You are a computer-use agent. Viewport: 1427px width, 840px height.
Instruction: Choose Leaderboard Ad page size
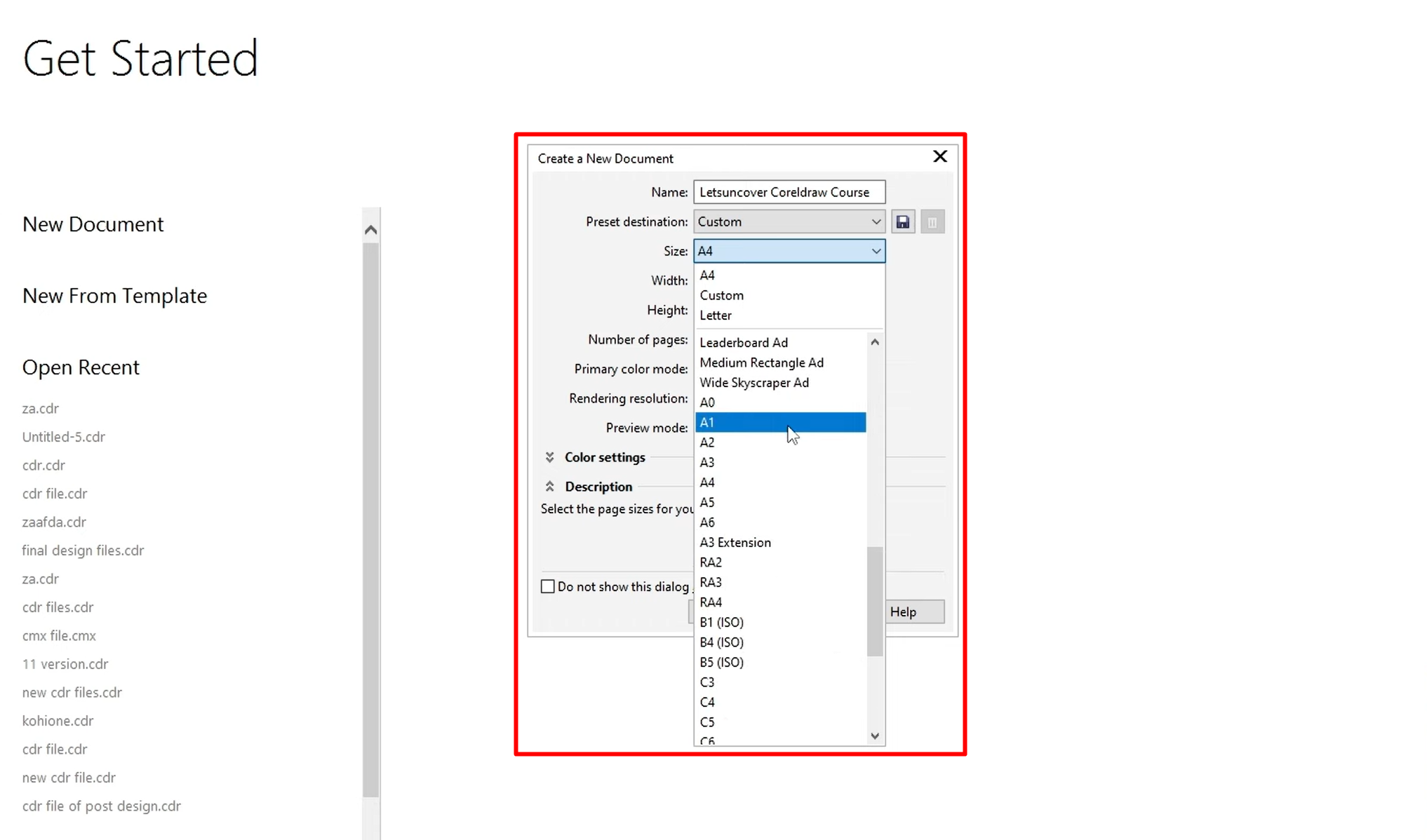pyautogui.click(x=743, y=342)
